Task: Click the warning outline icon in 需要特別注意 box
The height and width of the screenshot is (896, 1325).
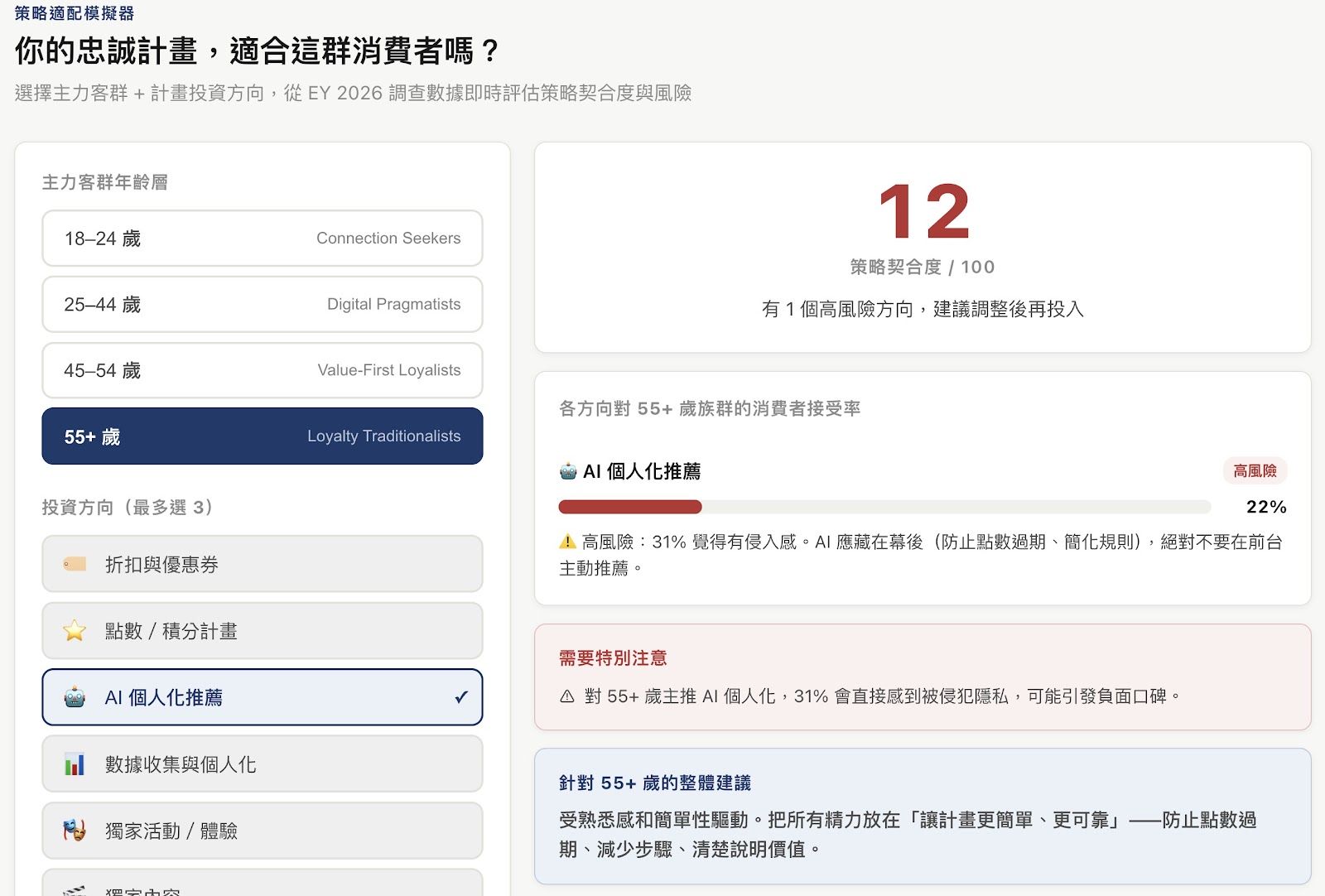Action: point(567,696)
